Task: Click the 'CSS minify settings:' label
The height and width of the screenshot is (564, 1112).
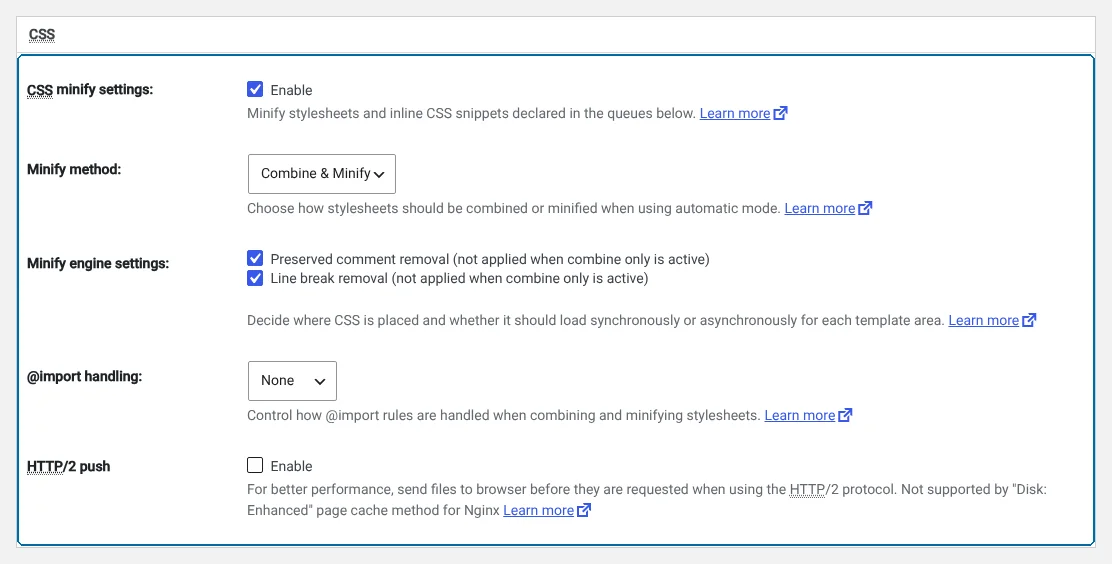Action: 90,90
